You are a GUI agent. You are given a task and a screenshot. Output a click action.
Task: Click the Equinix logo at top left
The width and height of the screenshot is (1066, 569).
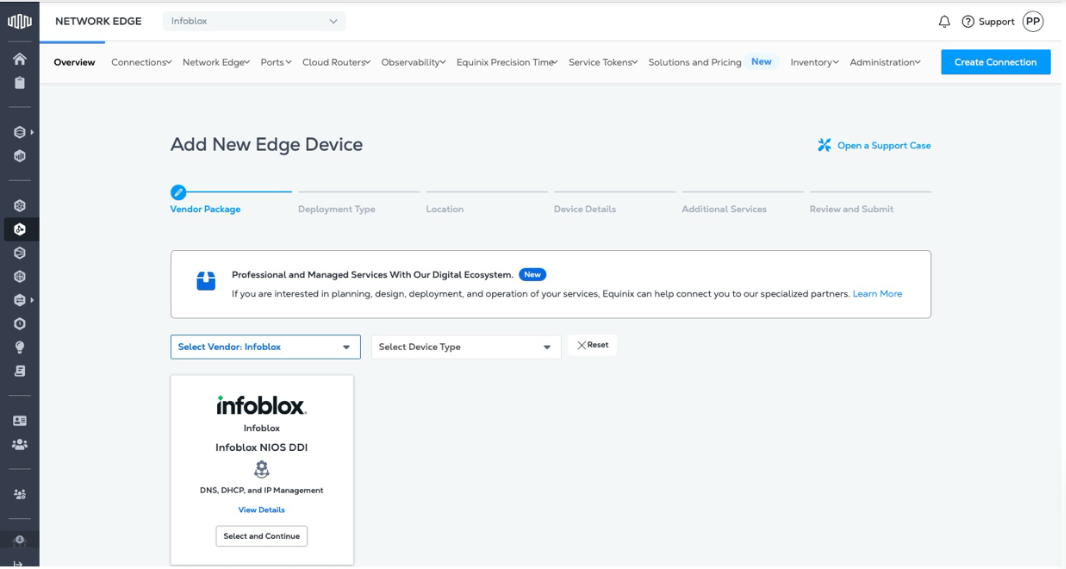(x=19, y=21)
